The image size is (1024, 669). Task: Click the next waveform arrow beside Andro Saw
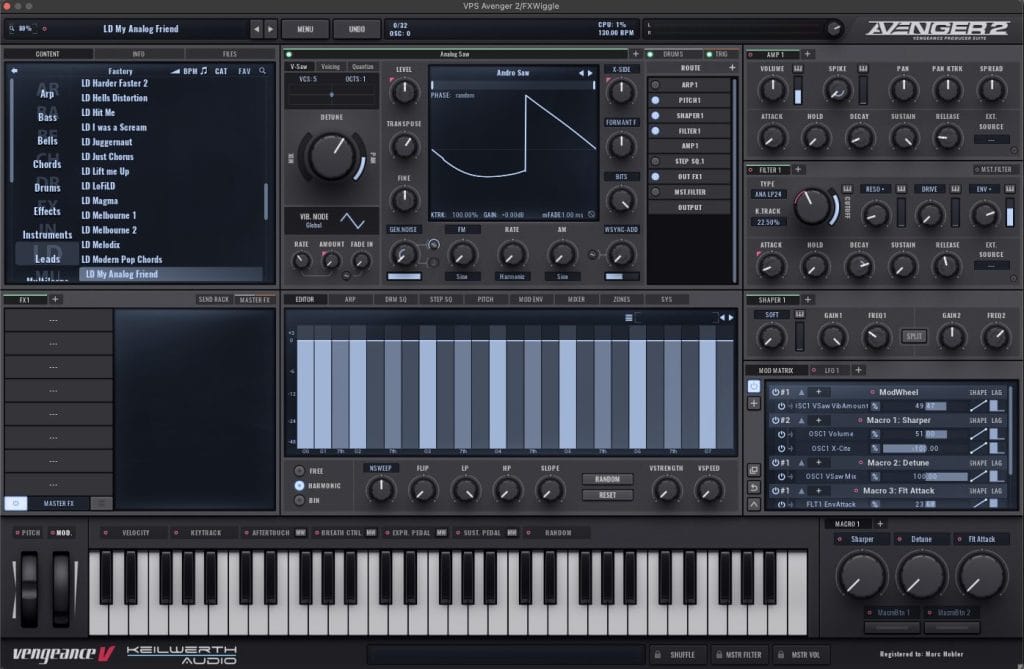click(x=591, y=73)
